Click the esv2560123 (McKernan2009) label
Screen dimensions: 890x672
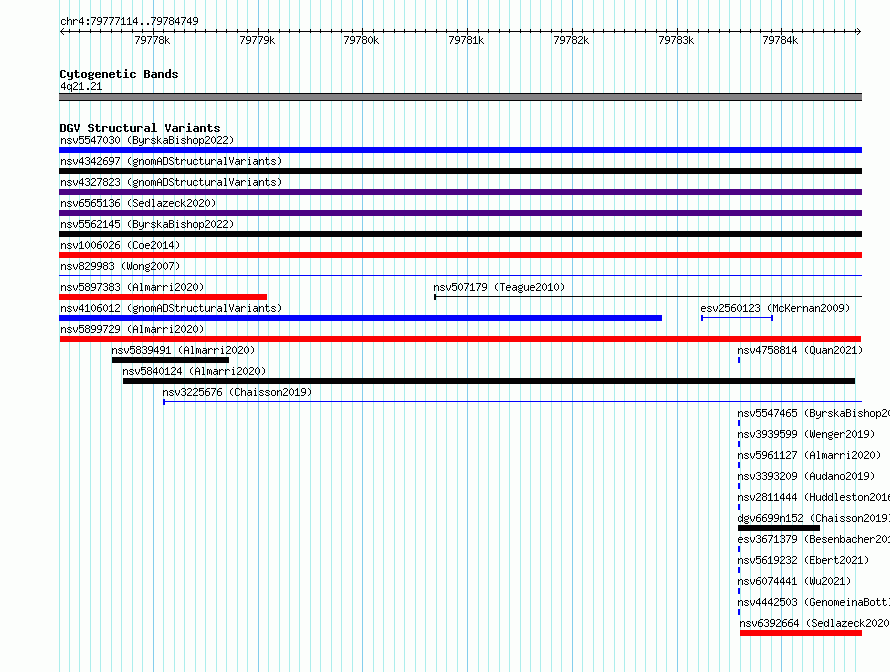(775, 308)
